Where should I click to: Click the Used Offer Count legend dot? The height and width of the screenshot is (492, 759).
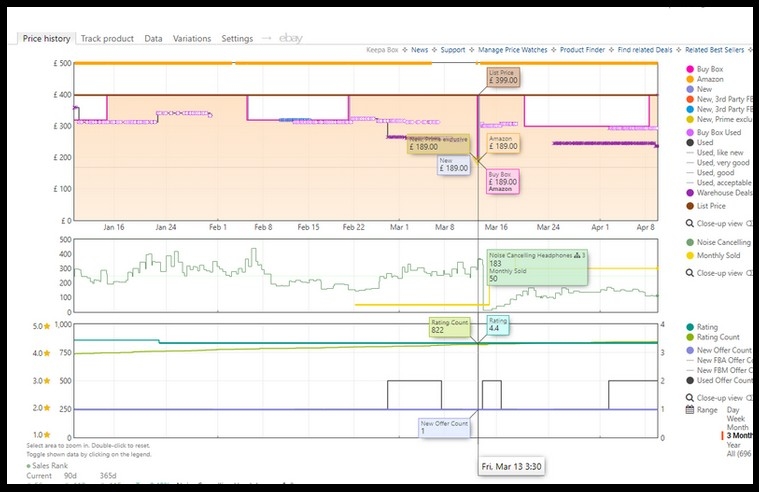688,380
